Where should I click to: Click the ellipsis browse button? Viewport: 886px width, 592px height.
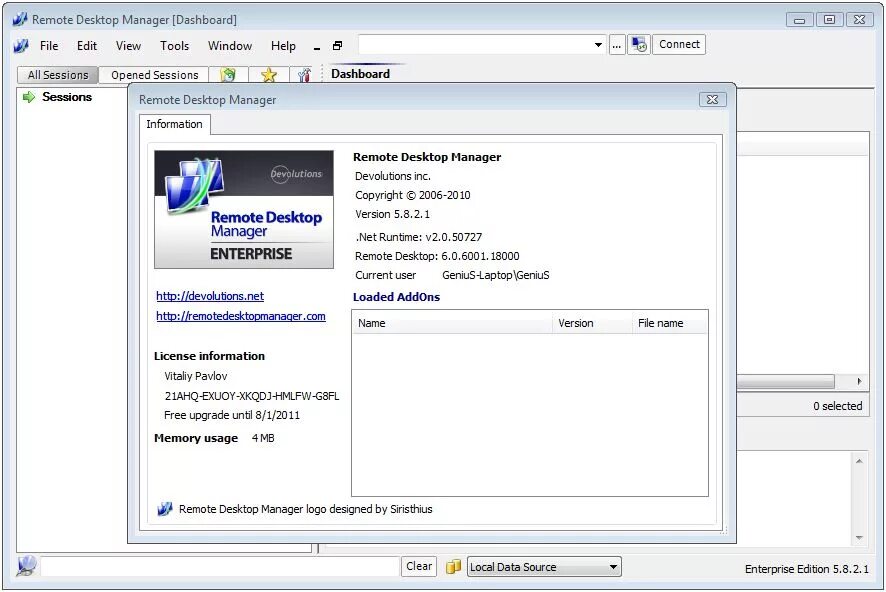tap(616, 45)
